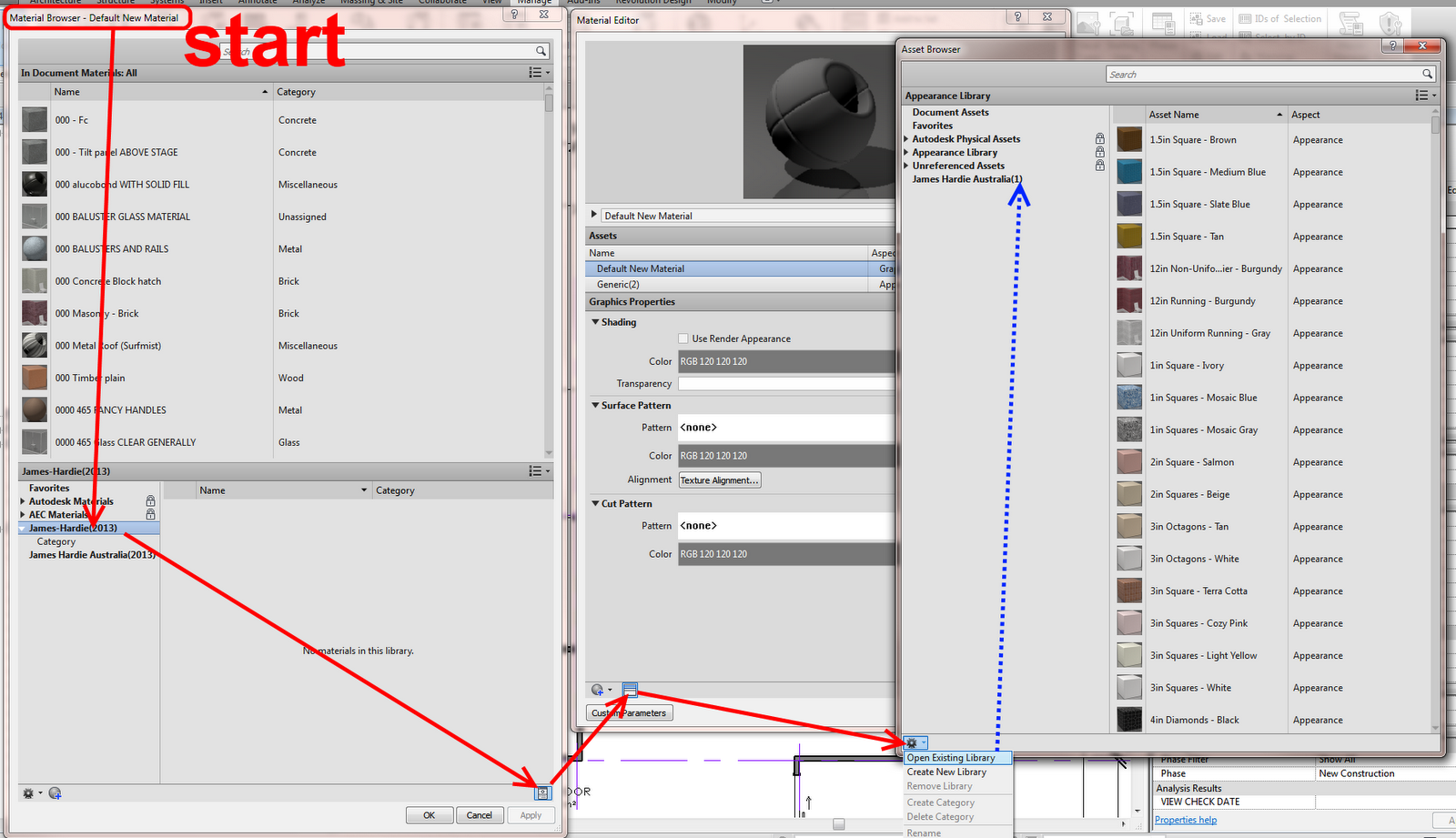Screen dimensions: 1456x838
Task: Open the Properties help link
Action: pos(1186,820)
